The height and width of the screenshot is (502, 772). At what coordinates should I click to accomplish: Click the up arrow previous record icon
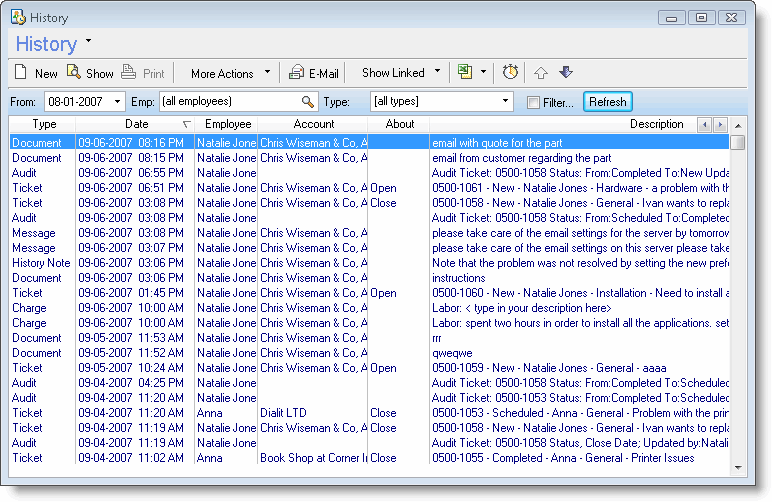pos(541,72)
